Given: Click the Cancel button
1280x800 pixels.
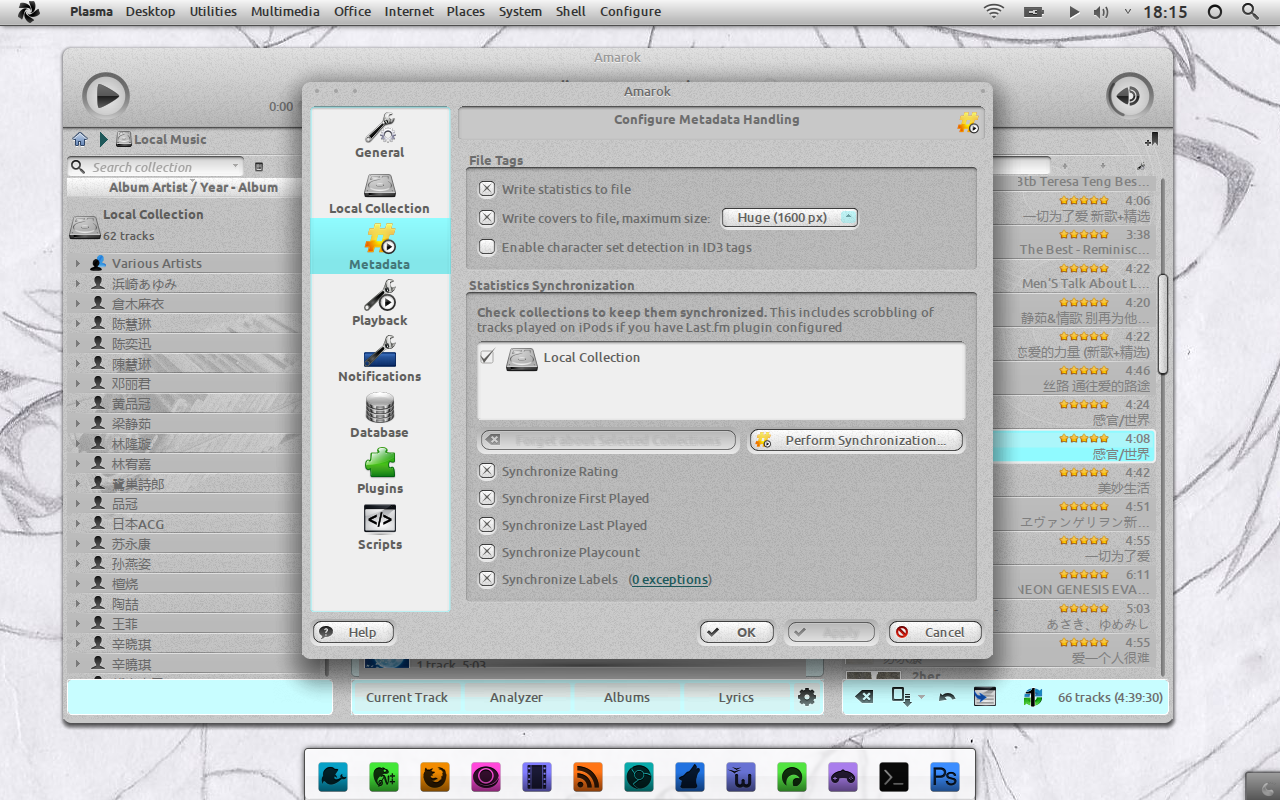Looking at the screenshot, I should pos(935,632).
